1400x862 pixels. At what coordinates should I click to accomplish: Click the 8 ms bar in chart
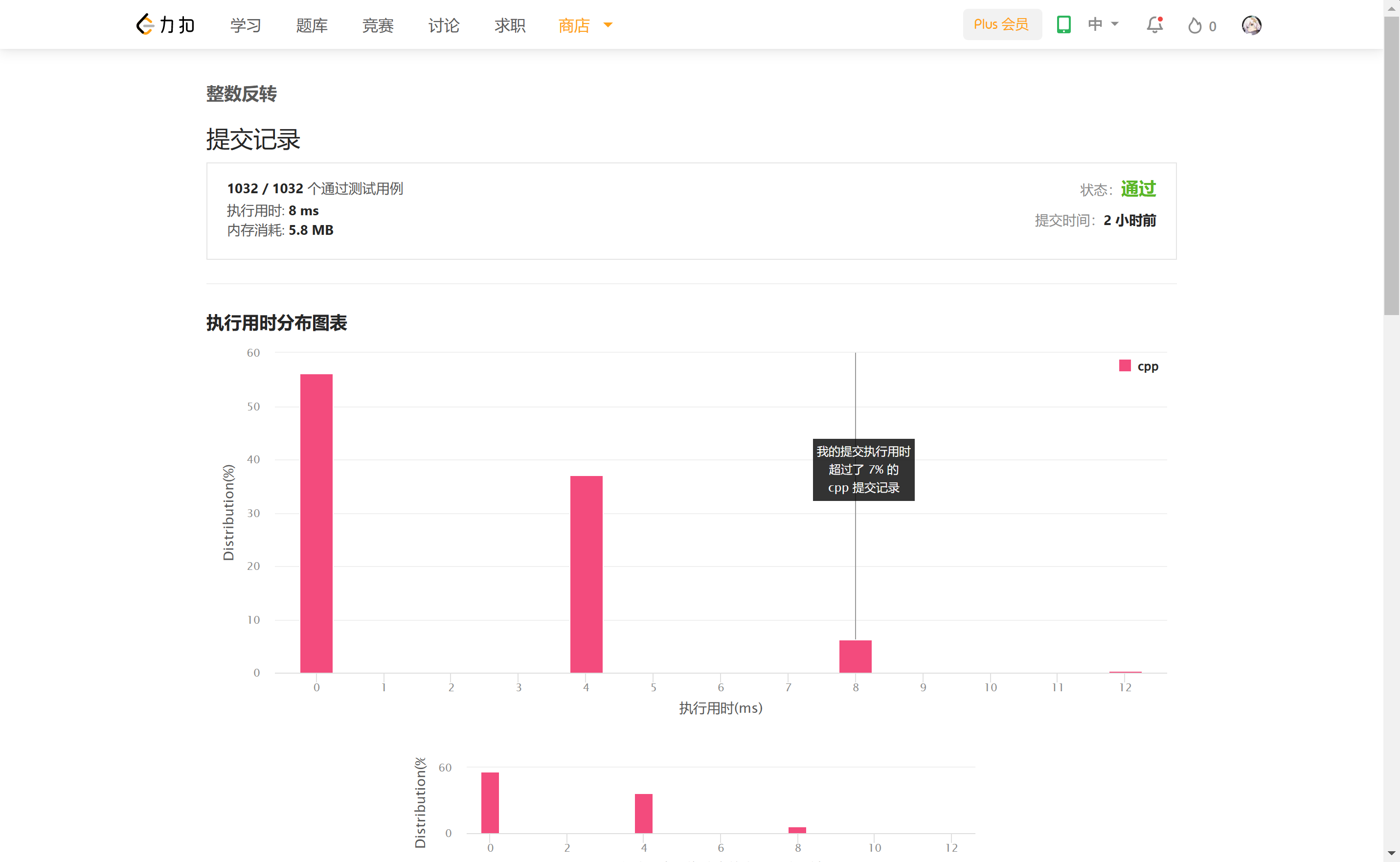point(855,656)
